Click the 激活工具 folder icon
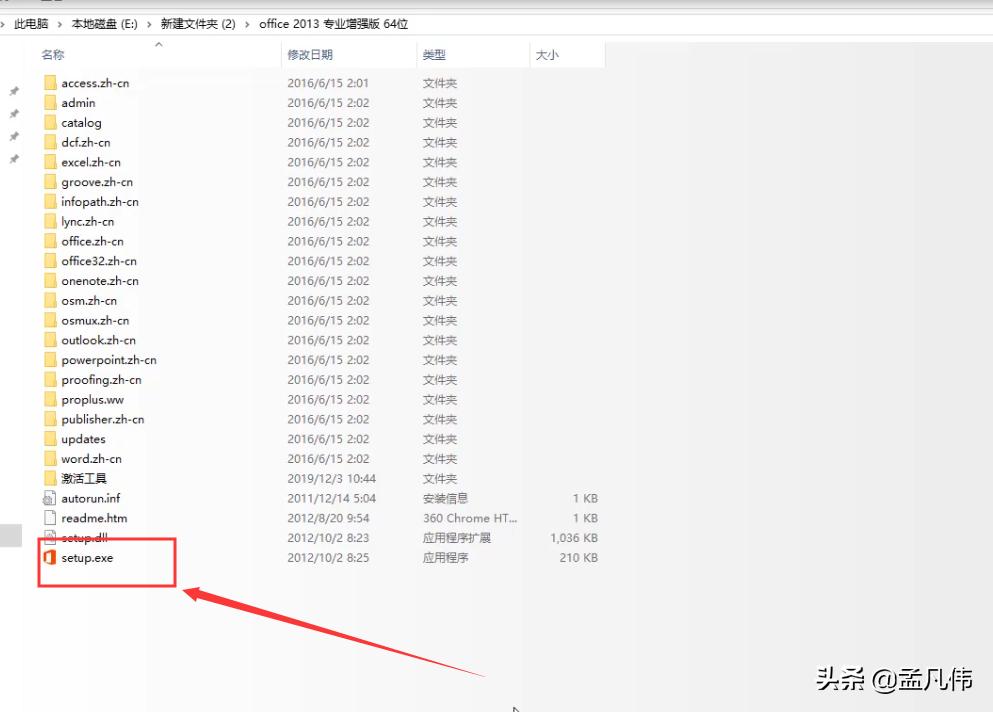Viewport: 993px width, 712px height. 51,478
